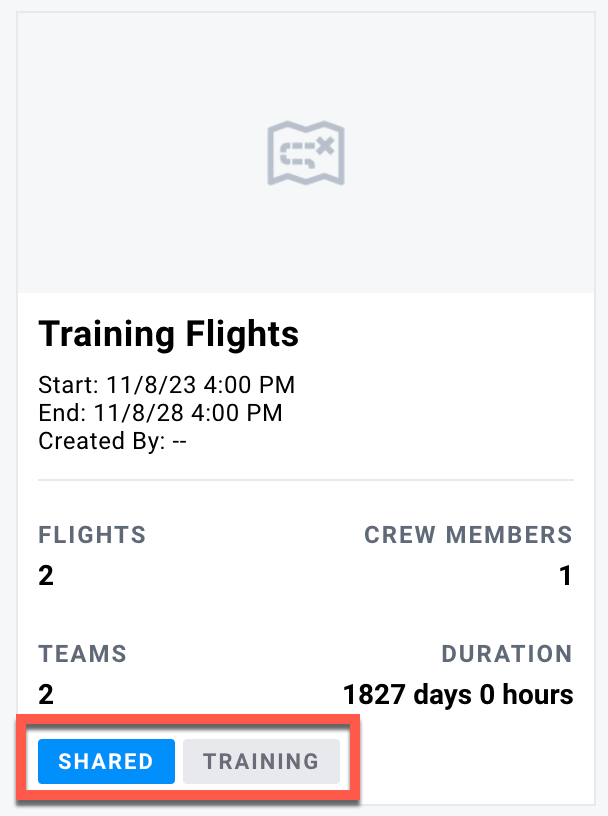Click the missing map placeholder icon
This screenshot has width=608, height=816.
pyautogui.click(x=306, y=153)
